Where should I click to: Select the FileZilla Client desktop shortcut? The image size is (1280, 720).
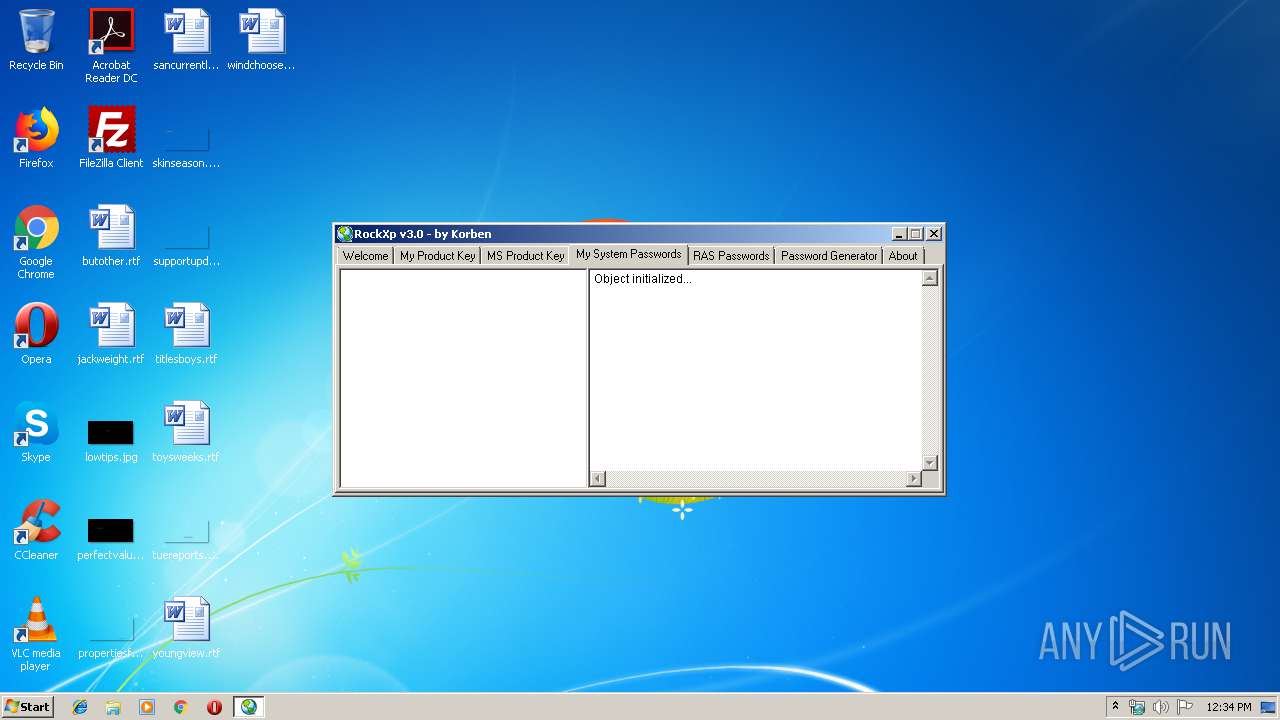pyautogui.click(x=111, y=138)
